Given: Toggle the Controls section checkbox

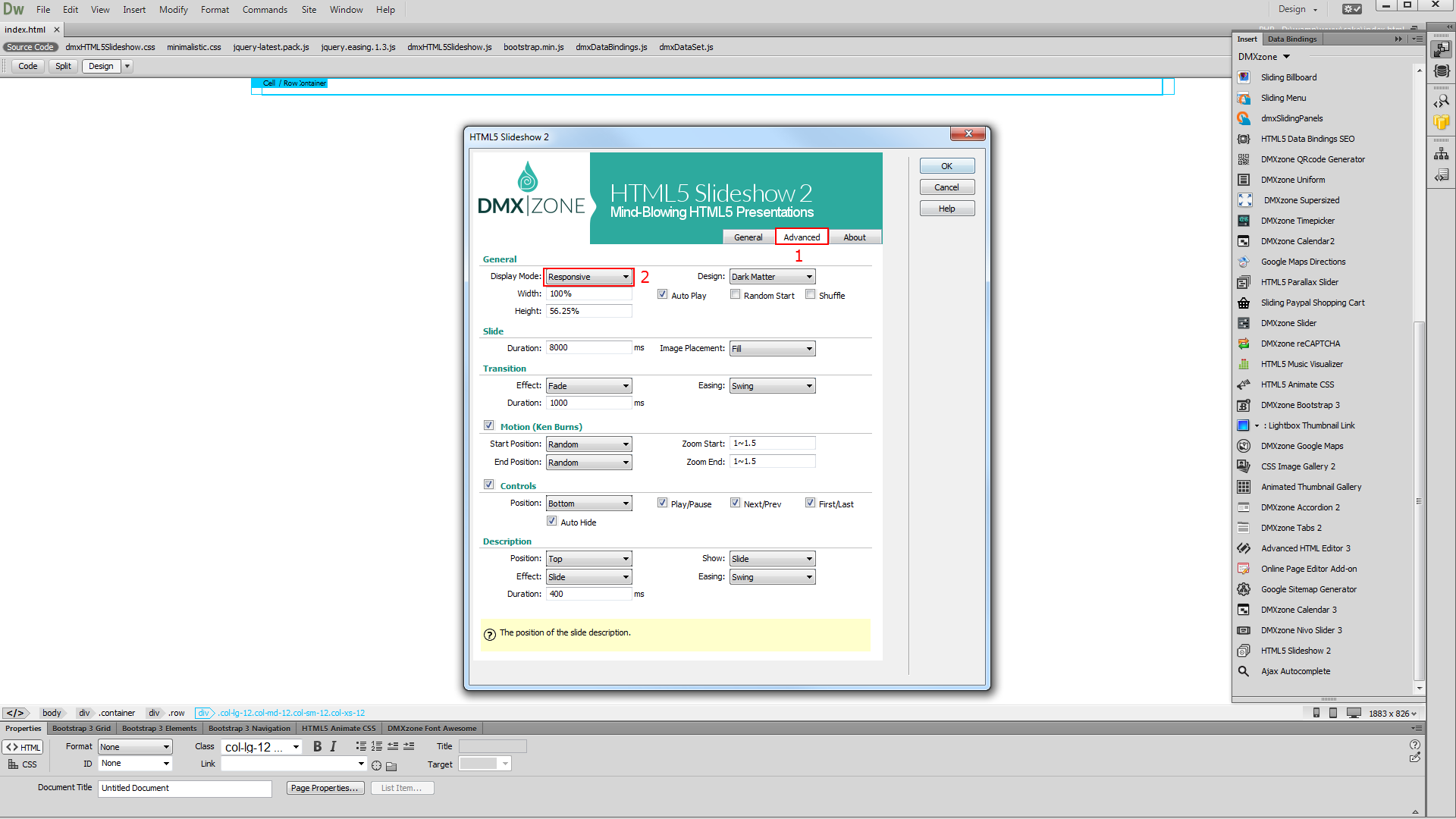Looking at the screenshot, I should (x=489, y=485).
